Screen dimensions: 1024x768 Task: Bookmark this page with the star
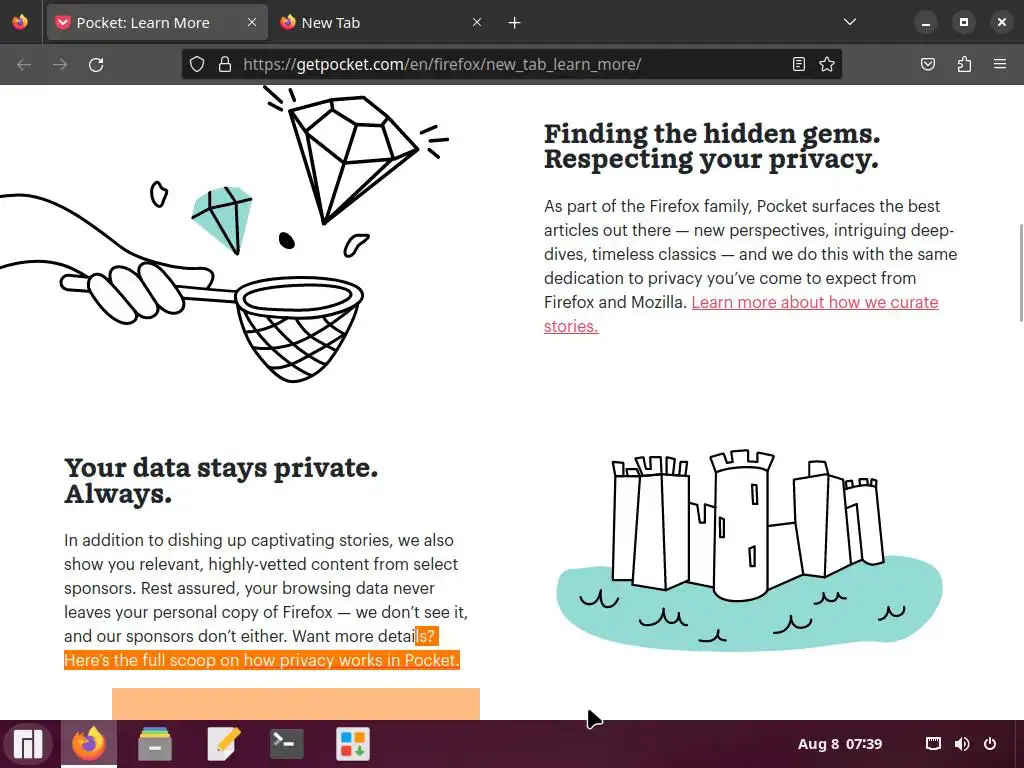[x=827, y=64]
